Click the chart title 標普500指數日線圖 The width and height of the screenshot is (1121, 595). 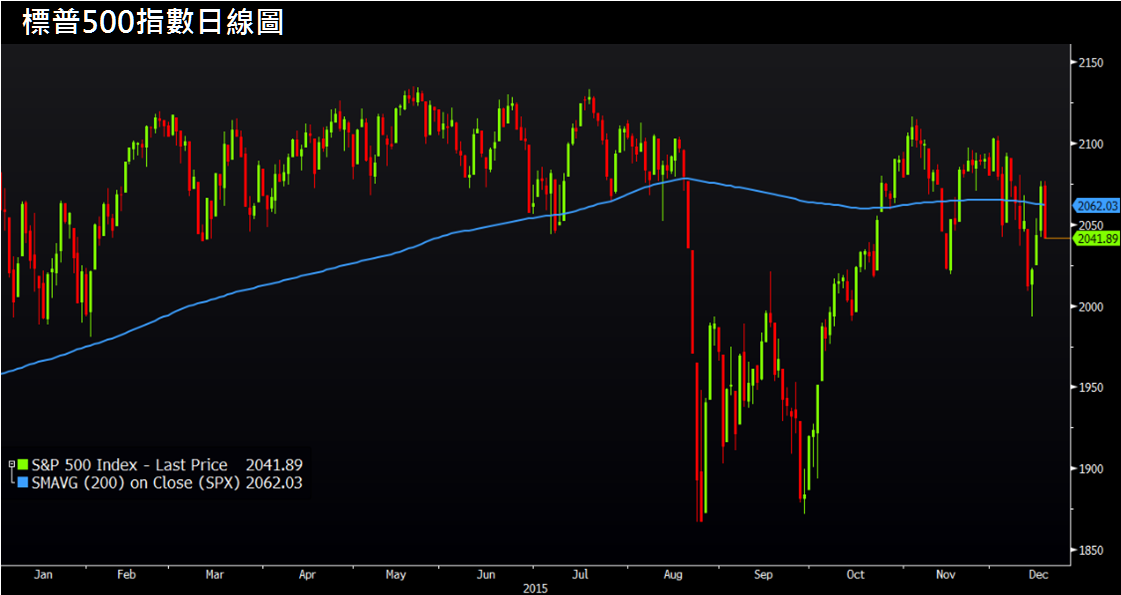153,22
